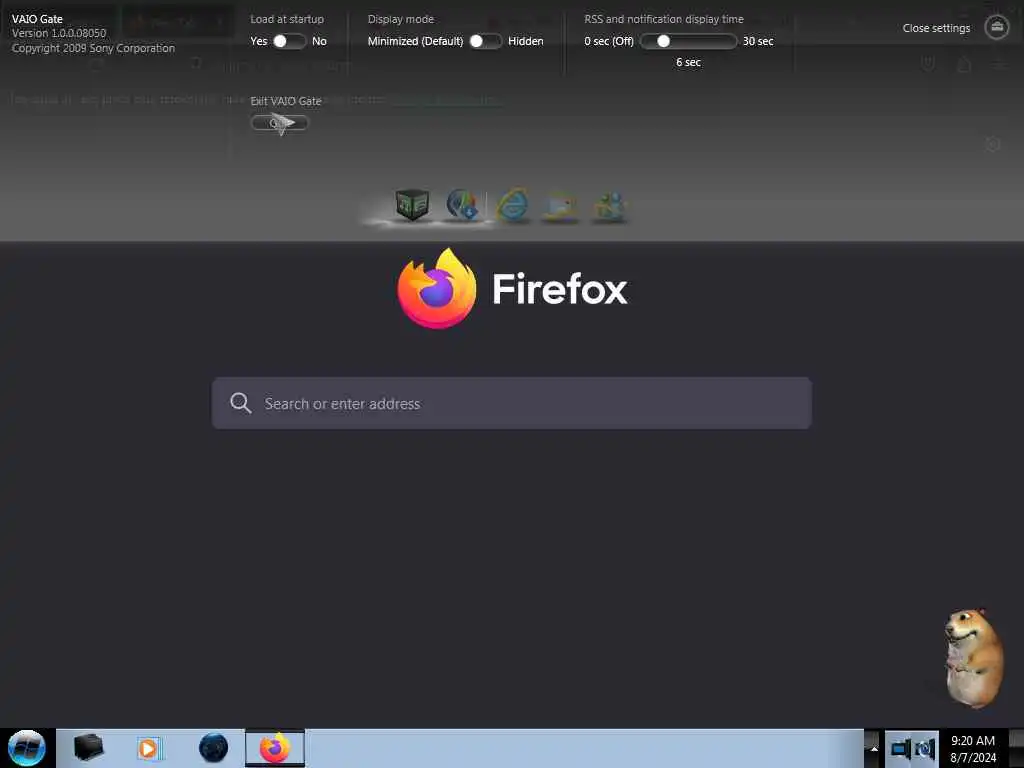
Task: Click the '30 sec' slider label
Action: (758, 41)
